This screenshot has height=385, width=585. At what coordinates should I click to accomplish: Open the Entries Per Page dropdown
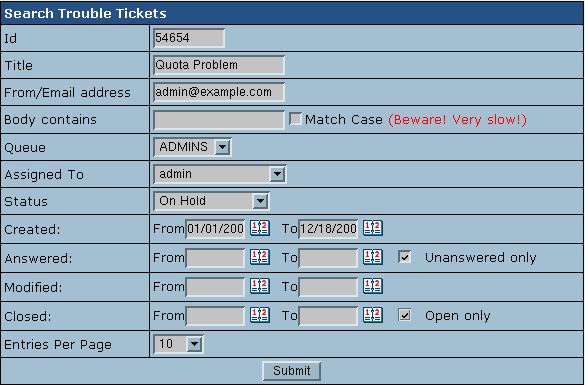pyautogui.click(x=178, y=344)
